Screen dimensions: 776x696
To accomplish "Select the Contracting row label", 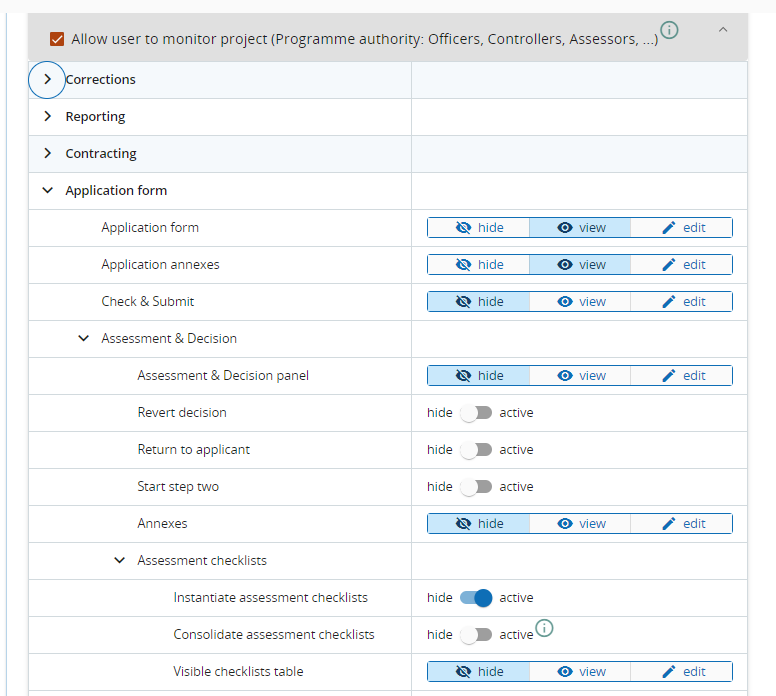I will click(x=101, y=153).
